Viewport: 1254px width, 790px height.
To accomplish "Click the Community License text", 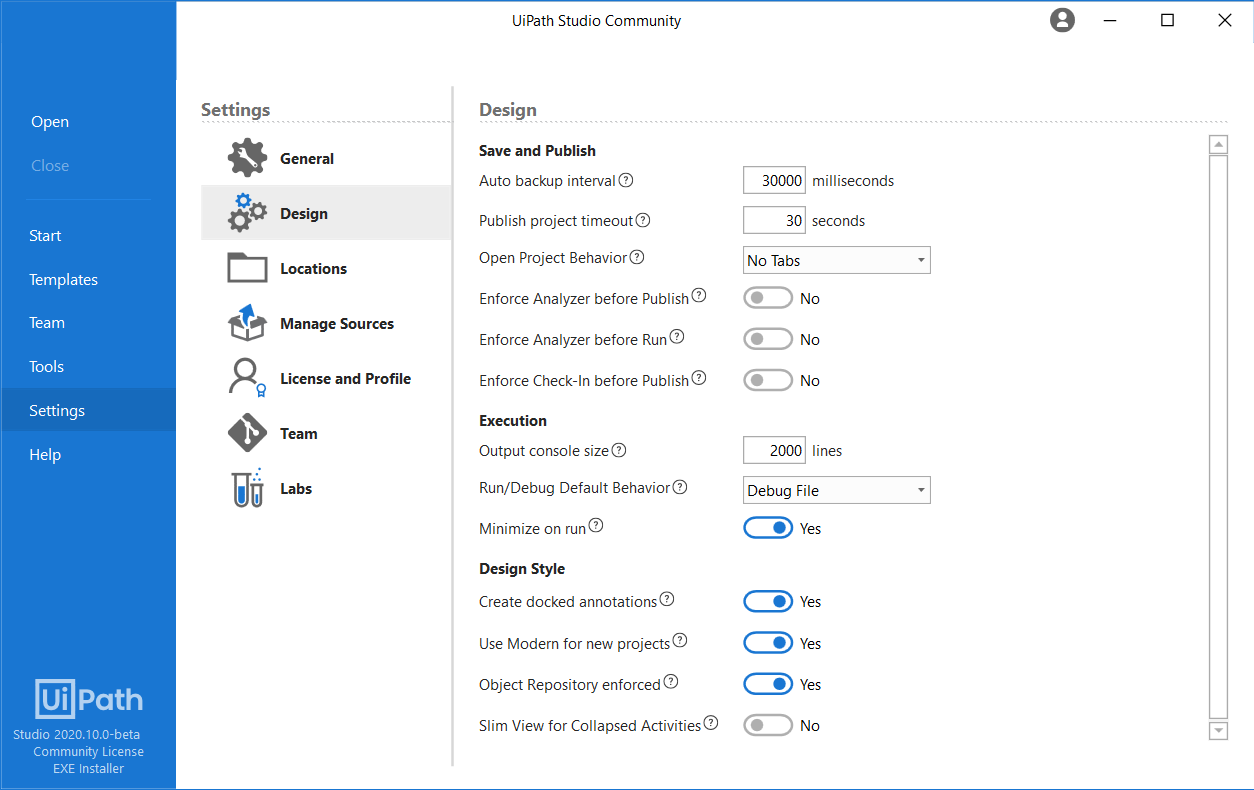I will pos(88,751).
